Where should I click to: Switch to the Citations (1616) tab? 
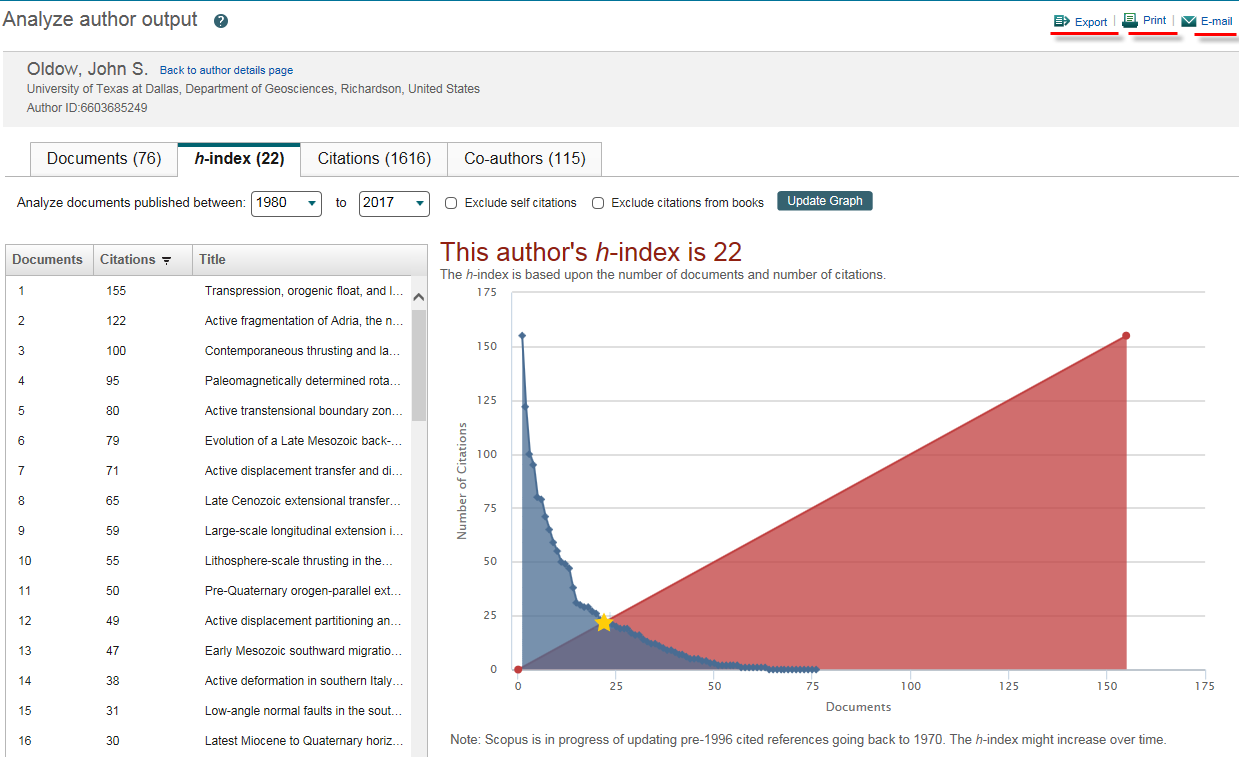374,159
